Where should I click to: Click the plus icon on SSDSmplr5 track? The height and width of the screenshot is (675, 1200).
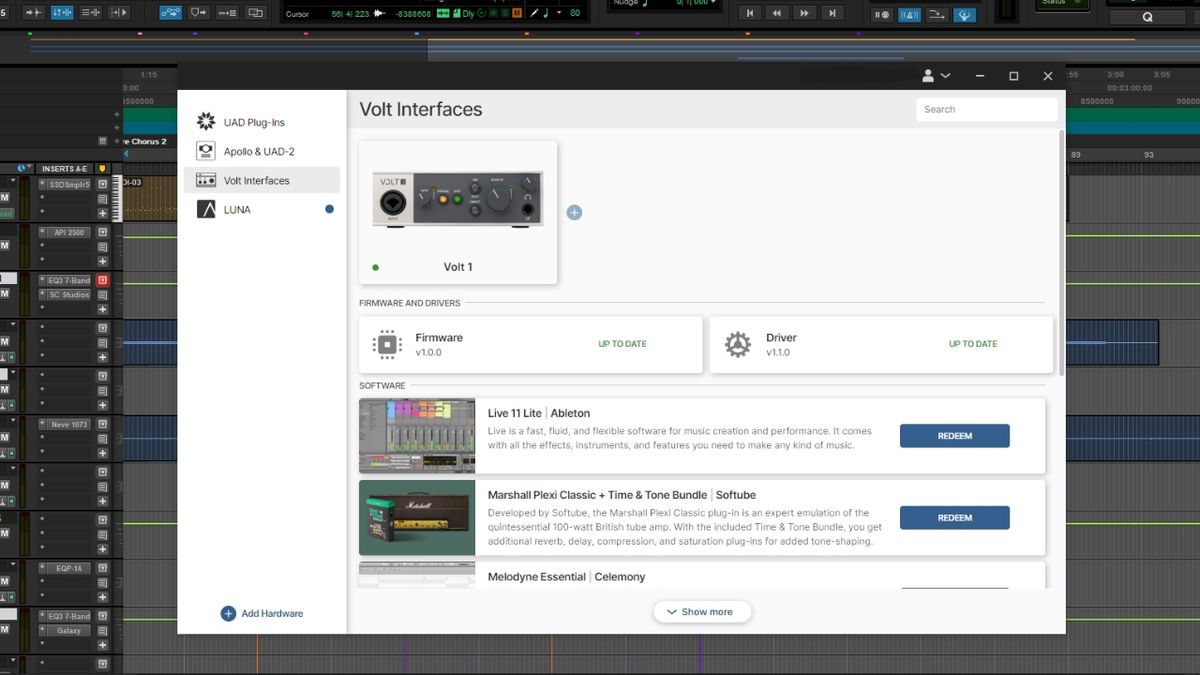[x=102, y=213]
